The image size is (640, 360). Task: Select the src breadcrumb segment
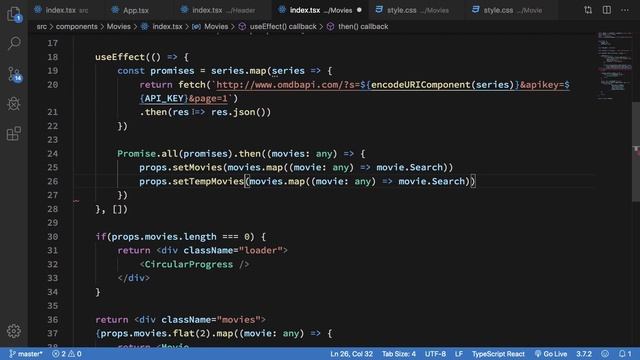tap(42, 27)
